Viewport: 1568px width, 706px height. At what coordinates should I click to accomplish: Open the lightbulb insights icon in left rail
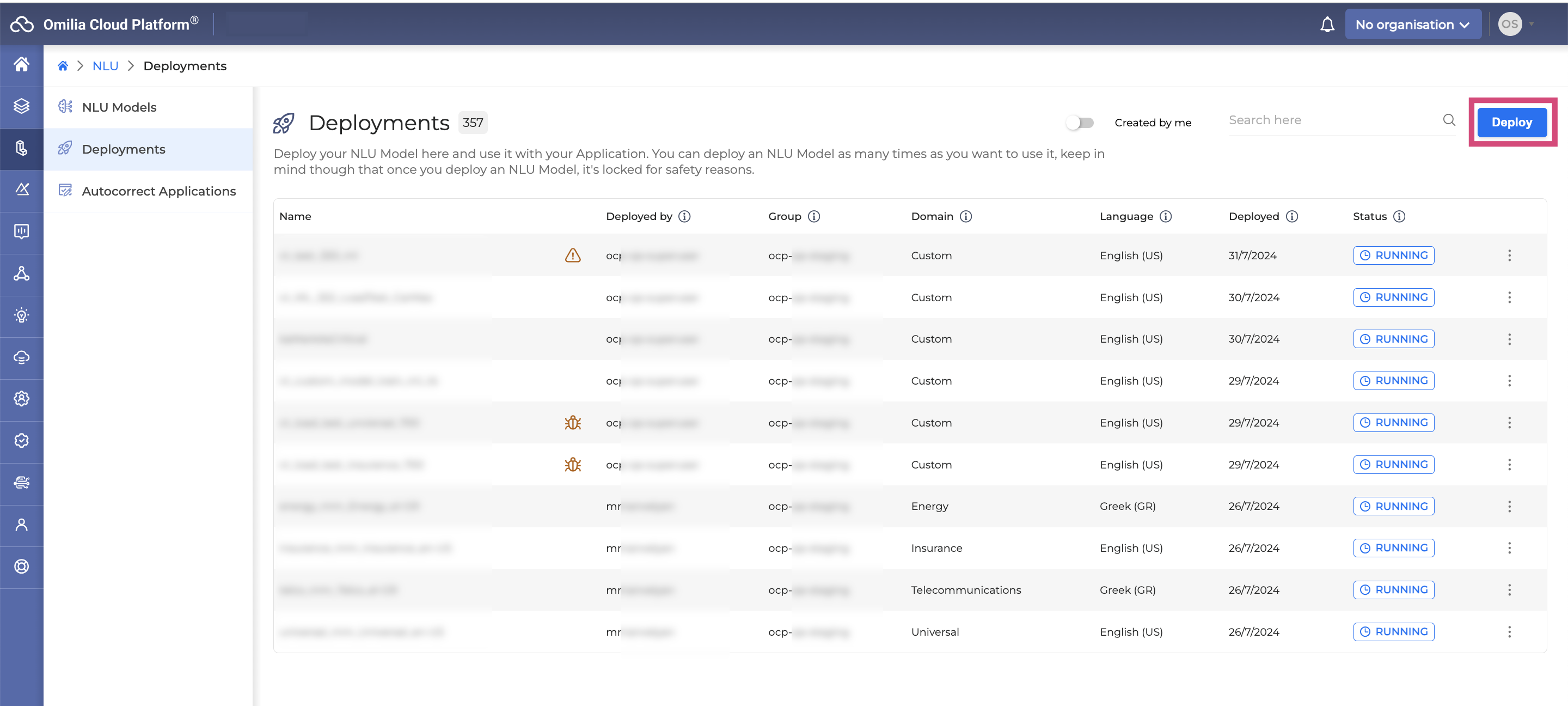pyautogui.click(x=21, y=315)
